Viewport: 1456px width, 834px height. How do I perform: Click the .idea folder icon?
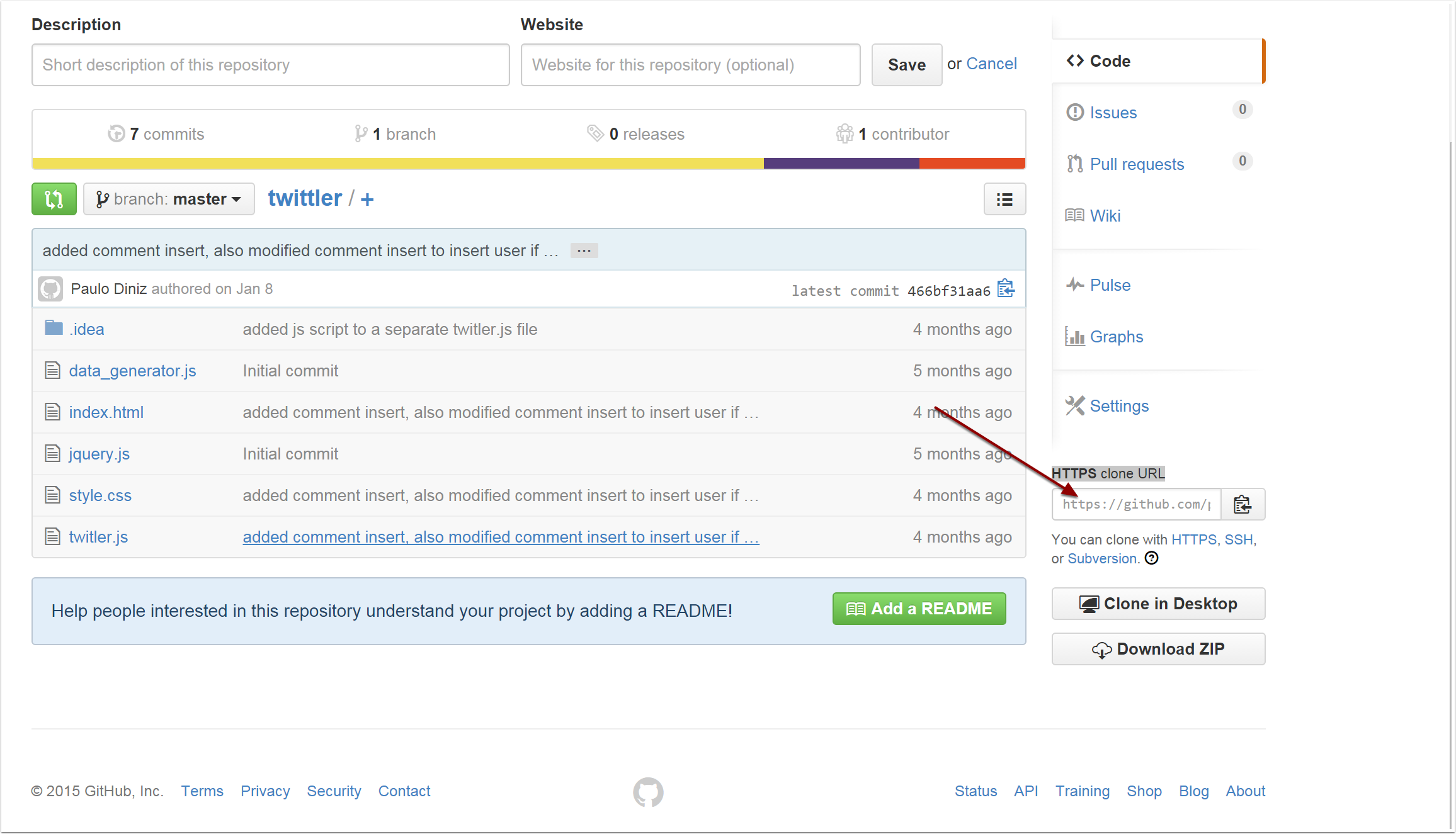54,328
